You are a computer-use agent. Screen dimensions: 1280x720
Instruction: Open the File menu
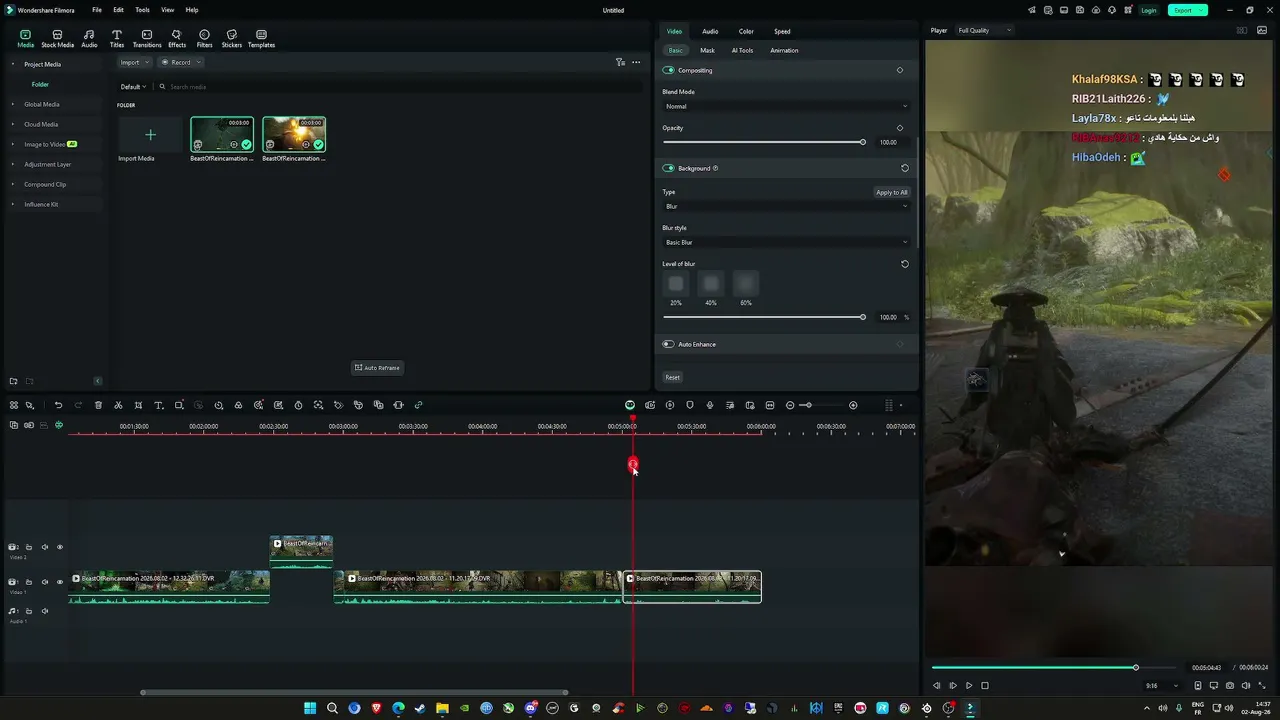pyautogui.click(x=97, y=10)
